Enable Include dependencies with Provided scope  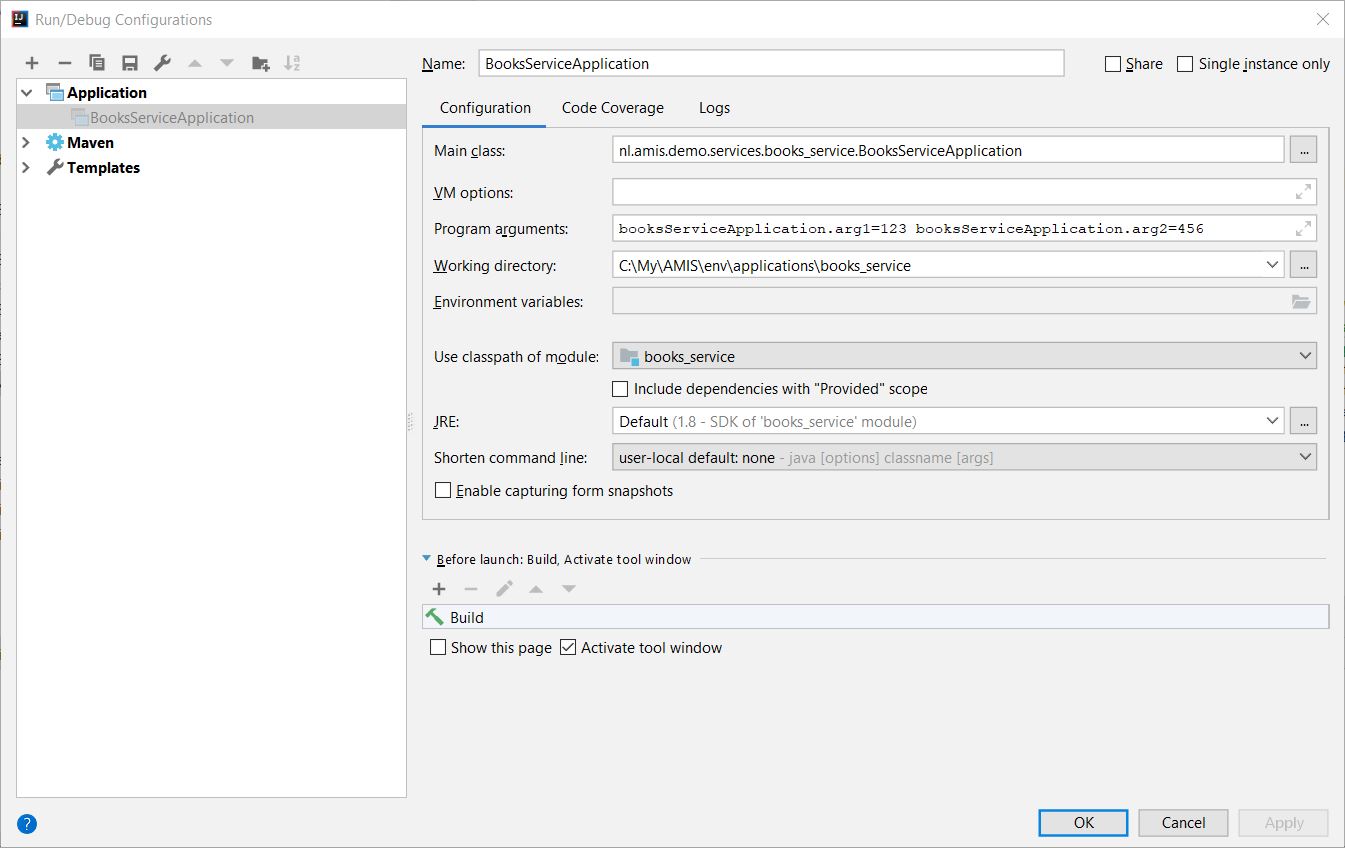(620, 389)
